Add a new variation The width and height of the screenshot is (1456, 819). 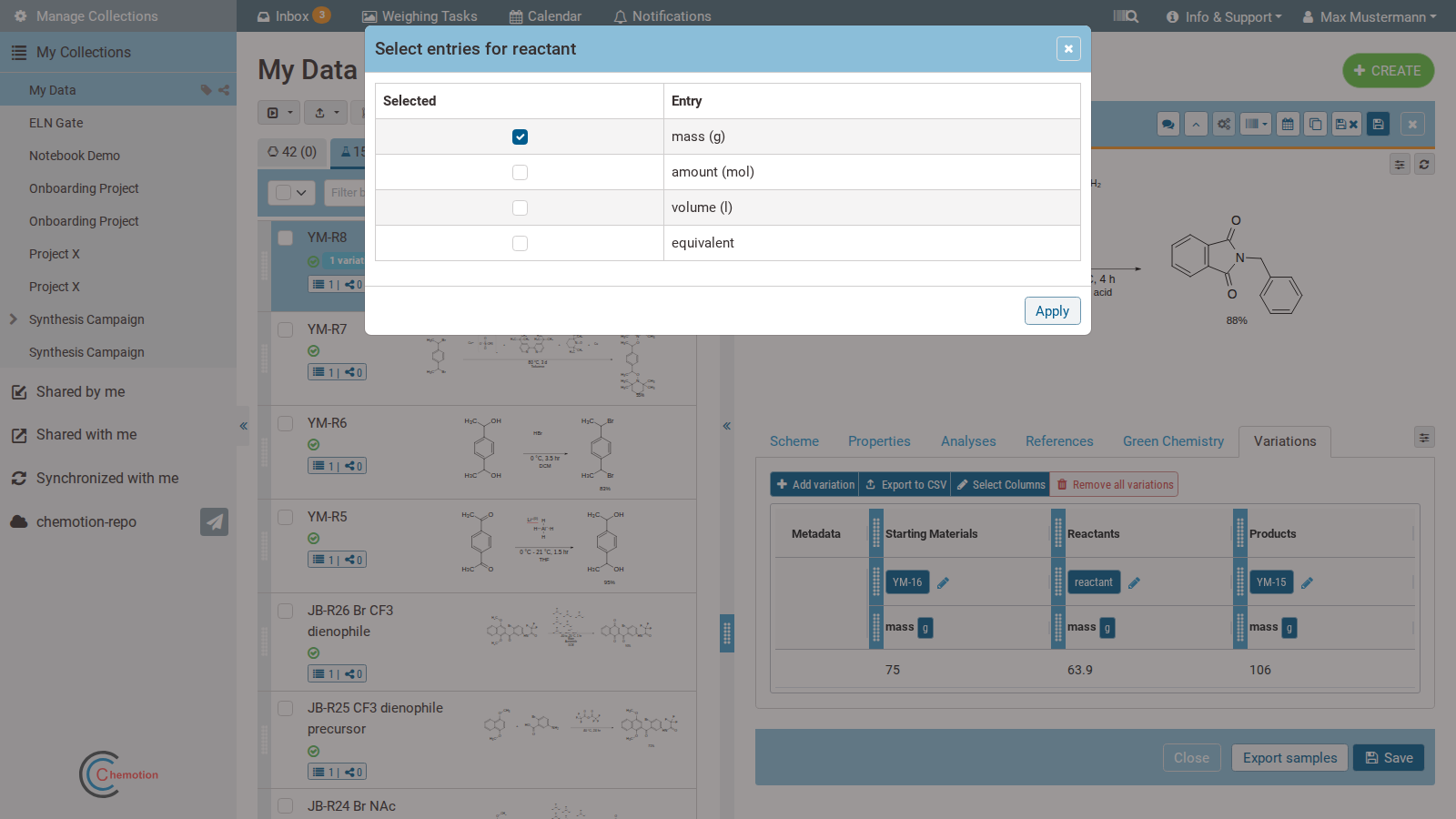tap(814, 485)
